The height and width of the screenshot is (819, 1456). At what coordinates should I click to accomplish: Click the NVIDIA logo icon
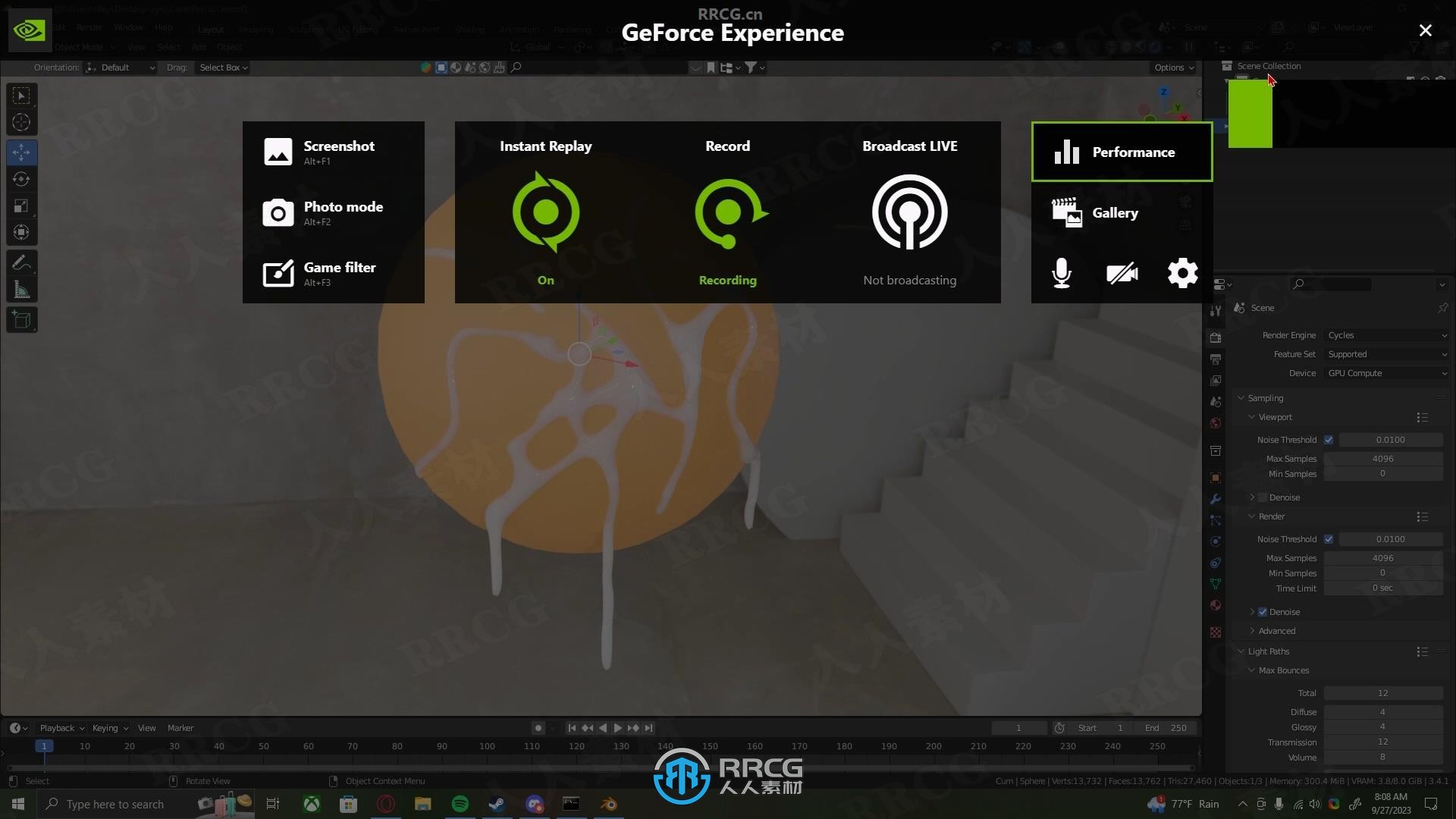coord(30,30)
